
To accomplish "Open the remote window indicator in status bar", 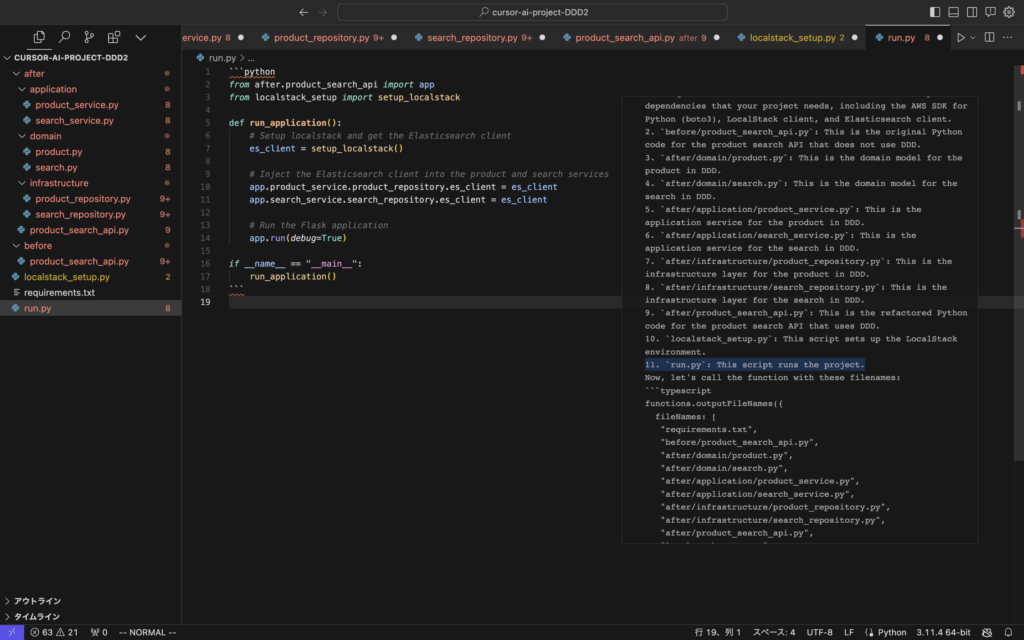I will pos(12,632).
